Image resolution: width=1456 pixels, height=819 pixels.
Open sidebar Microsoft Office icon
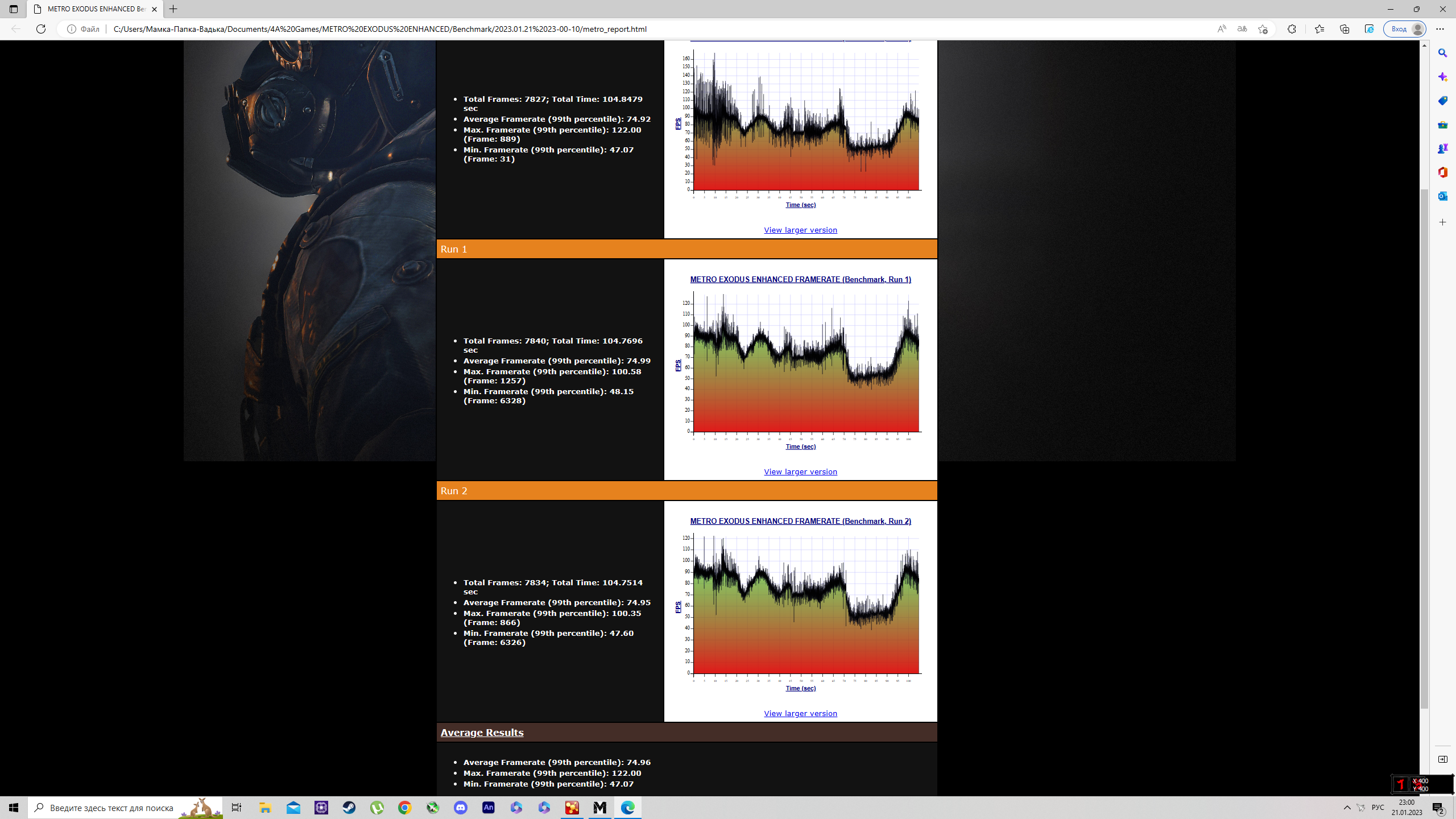pyautogui.click(x=1442, y=172)
